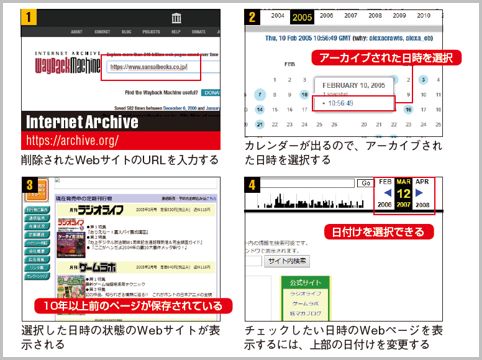Image resolution: width=482 pixels, height=360 pixels.
Task: Select the 2008 year tab
Action: coord(375,15)
